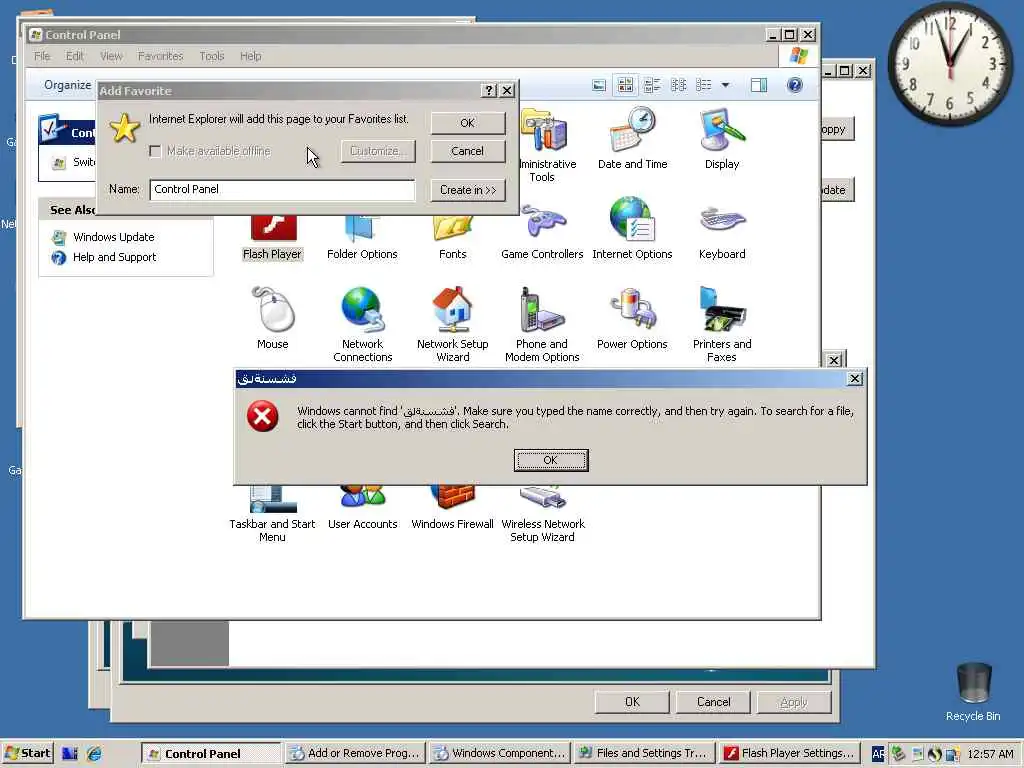Click the language bar tray indicator

tap(878, 754)
